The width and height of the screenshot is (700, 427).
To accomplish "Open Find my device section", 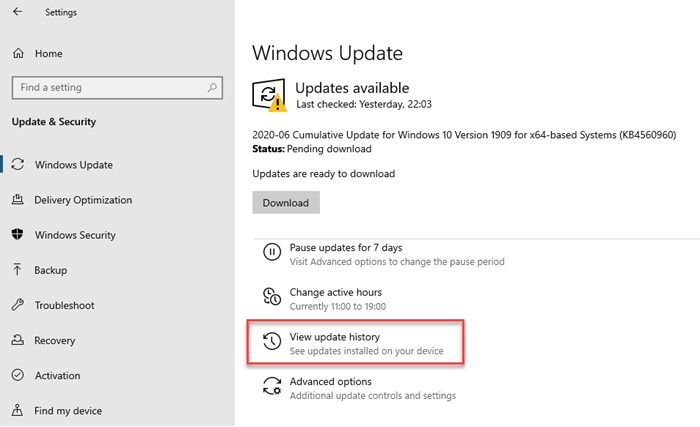I will pyautogui.click(x=68, y=410).
